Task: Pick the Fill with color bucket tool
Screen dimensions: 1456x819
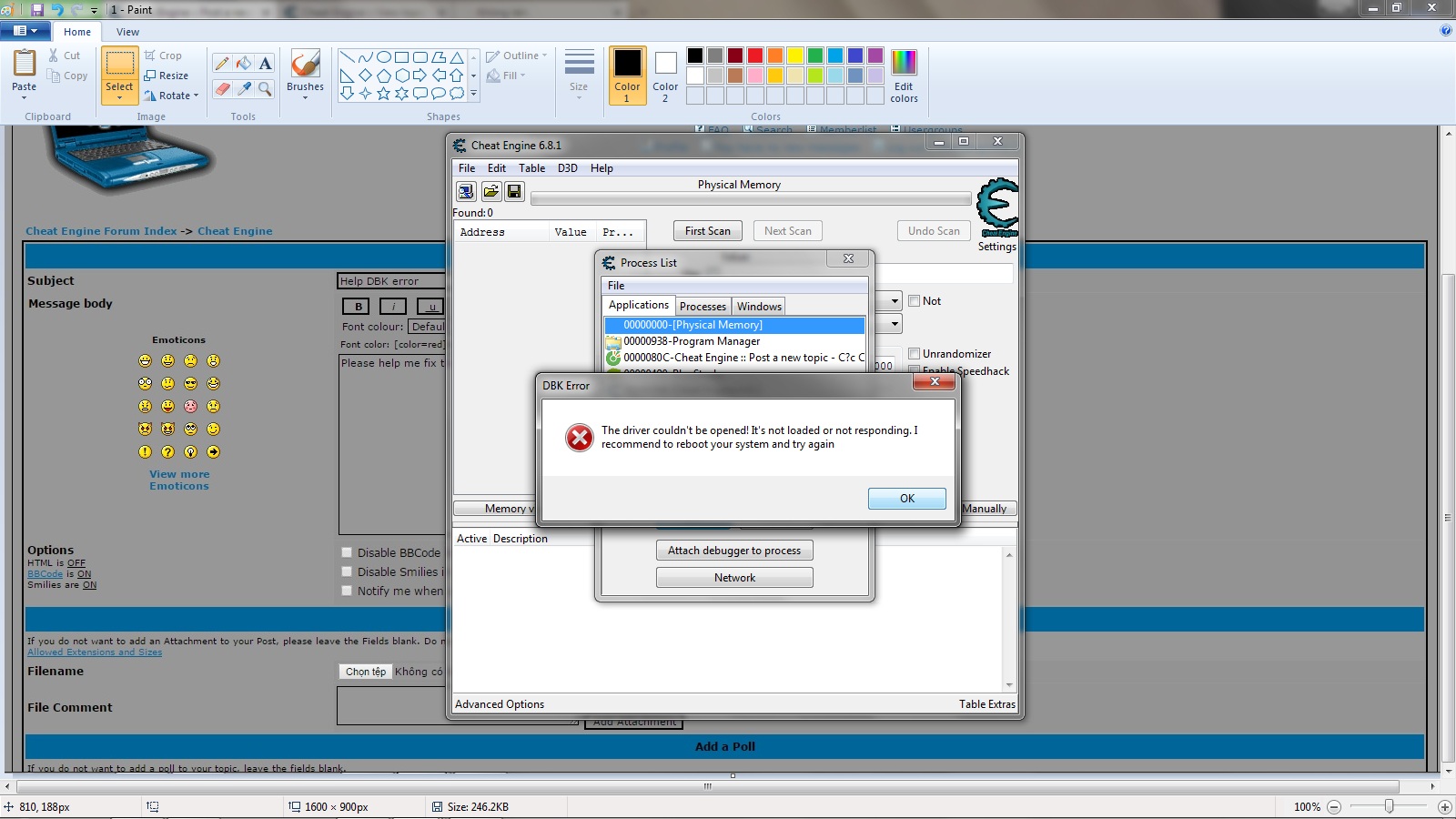Action: (x=244, y=63)
